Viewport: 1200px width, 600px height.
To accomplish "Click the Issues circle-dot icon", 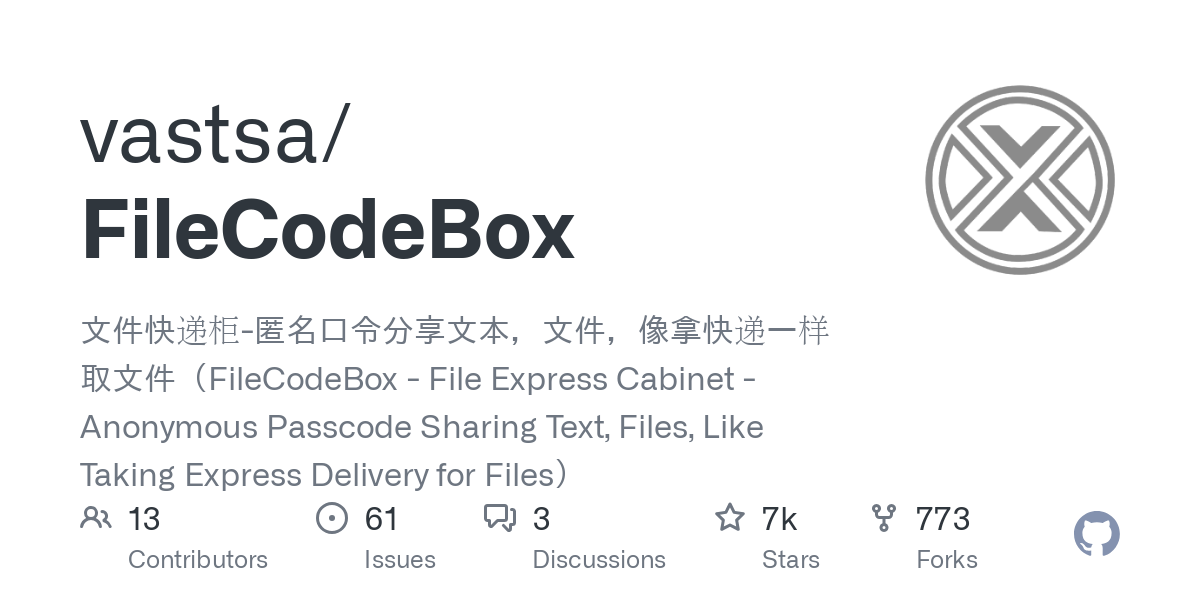I will click(x=331, y=518).
